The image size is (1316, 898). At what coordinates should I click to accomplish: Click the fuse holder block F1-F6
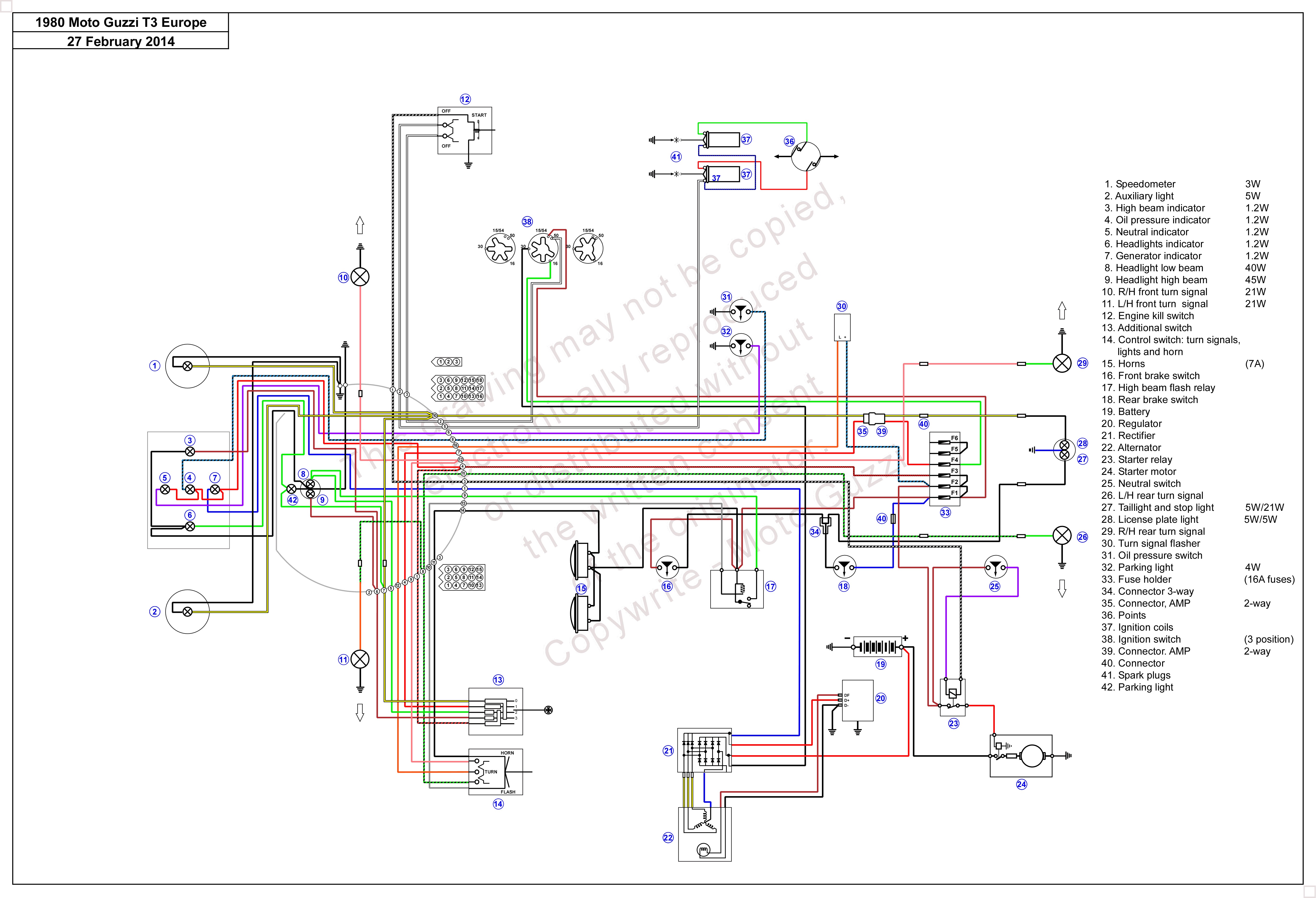944,470
